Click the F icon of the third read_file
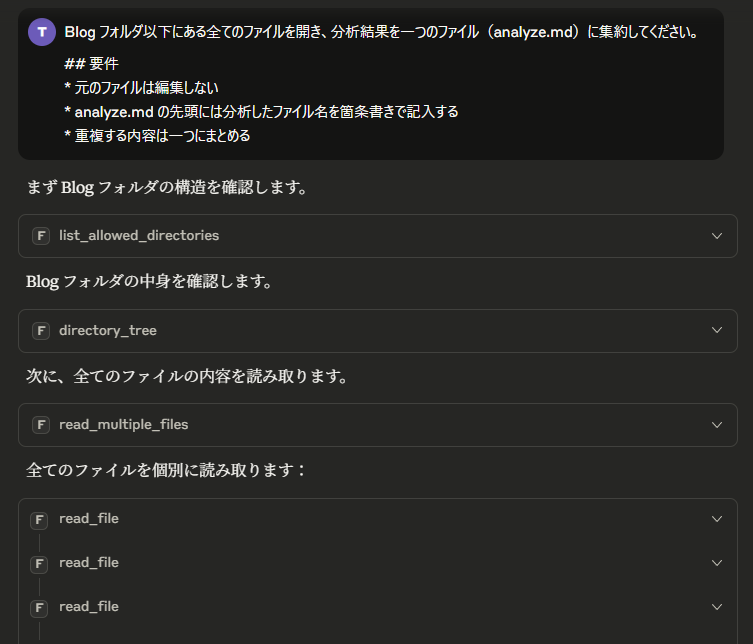 pos(39,608)
